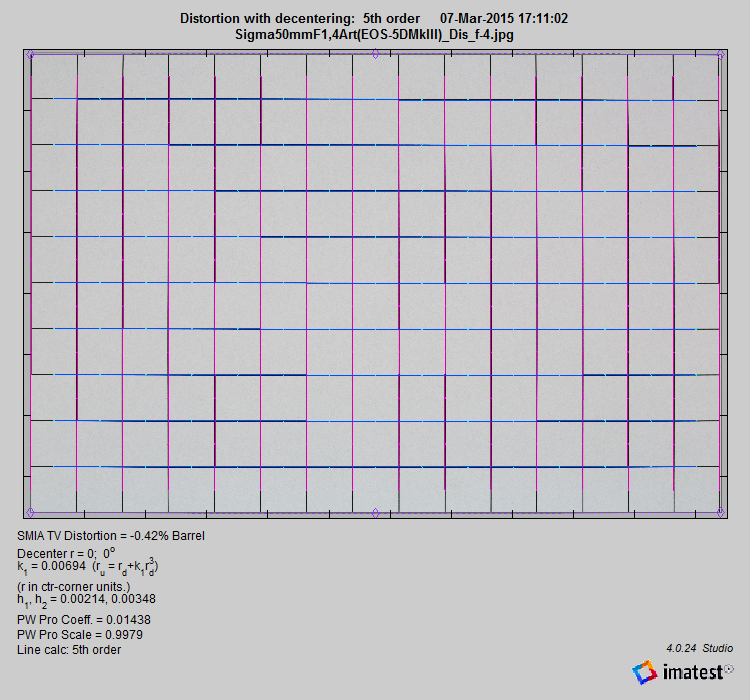Click the 'Line calc: 5th order' text

point(69,650)
